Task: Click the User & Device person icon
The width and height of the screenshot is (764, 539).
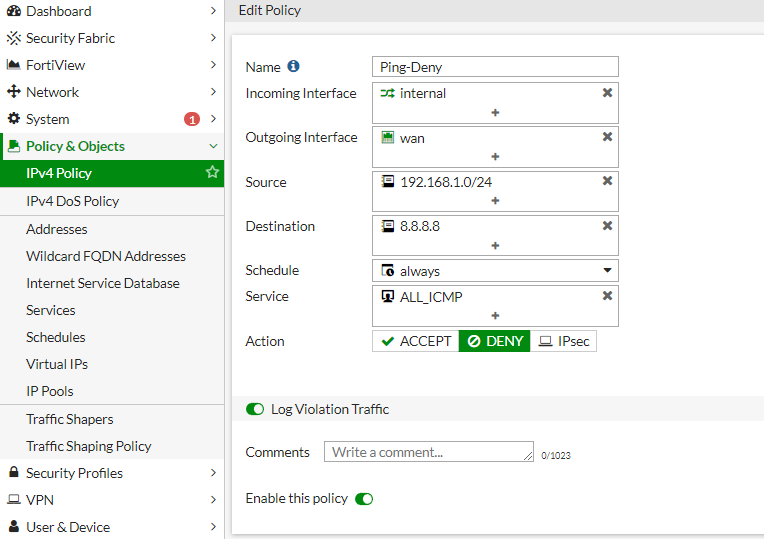Action: coord(14,526)
